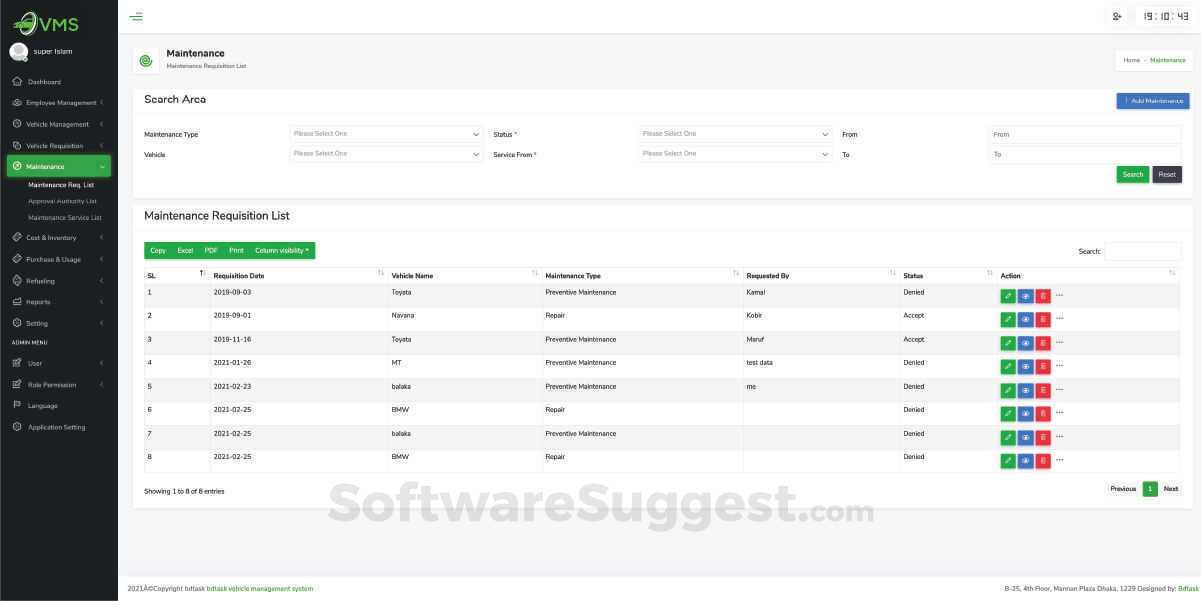The image size is (1201, 601).
Task: Open the blue view icon on the Navana row
Action: pos(1025,318)
